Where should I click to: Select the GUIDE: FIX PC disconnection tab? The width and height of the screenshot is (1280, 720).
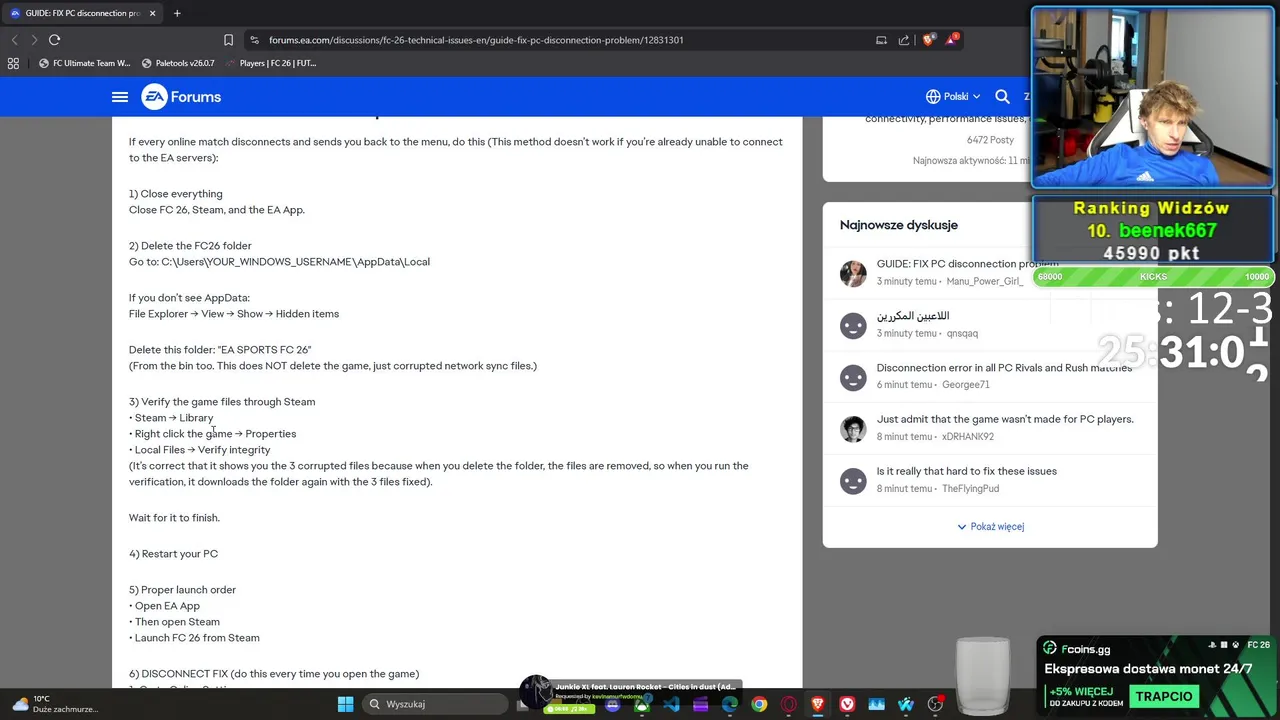click(x=83, y=13)
